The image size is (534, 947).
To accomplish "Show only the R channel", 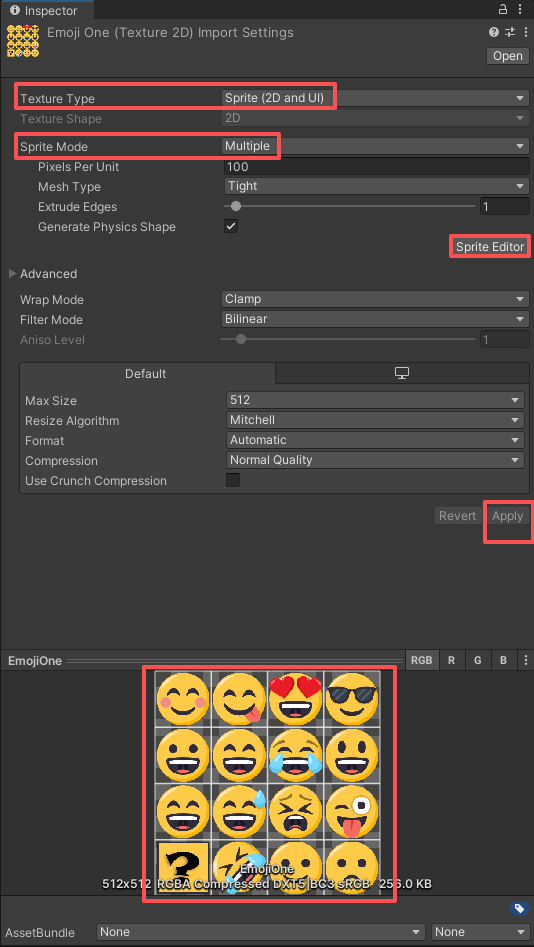I will tap(451, 661).
